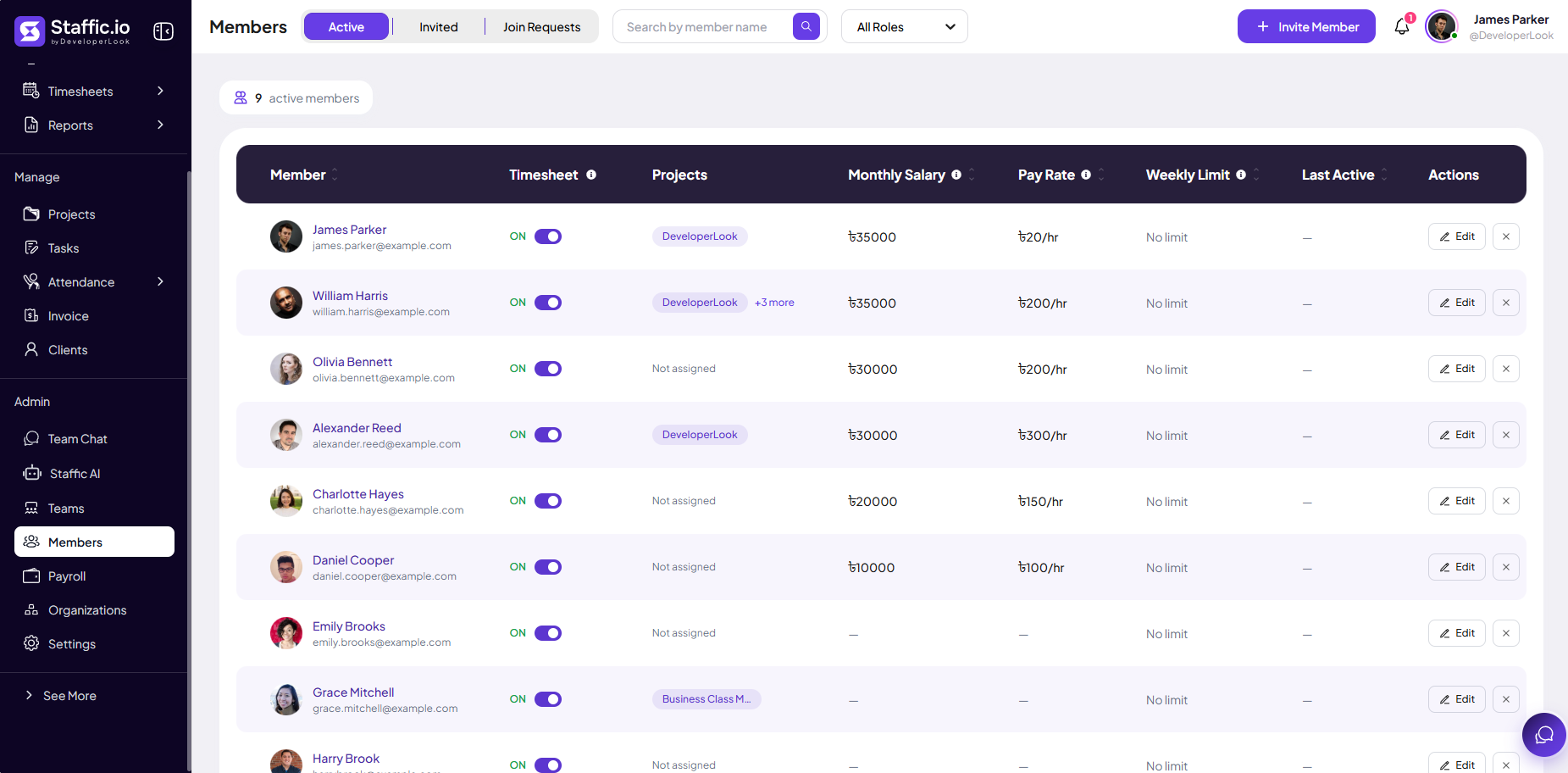Viewport: 1568px width, 773px height.
Task: Open notifications bell
Action: pyautogui.click(x=1402, y=26)
